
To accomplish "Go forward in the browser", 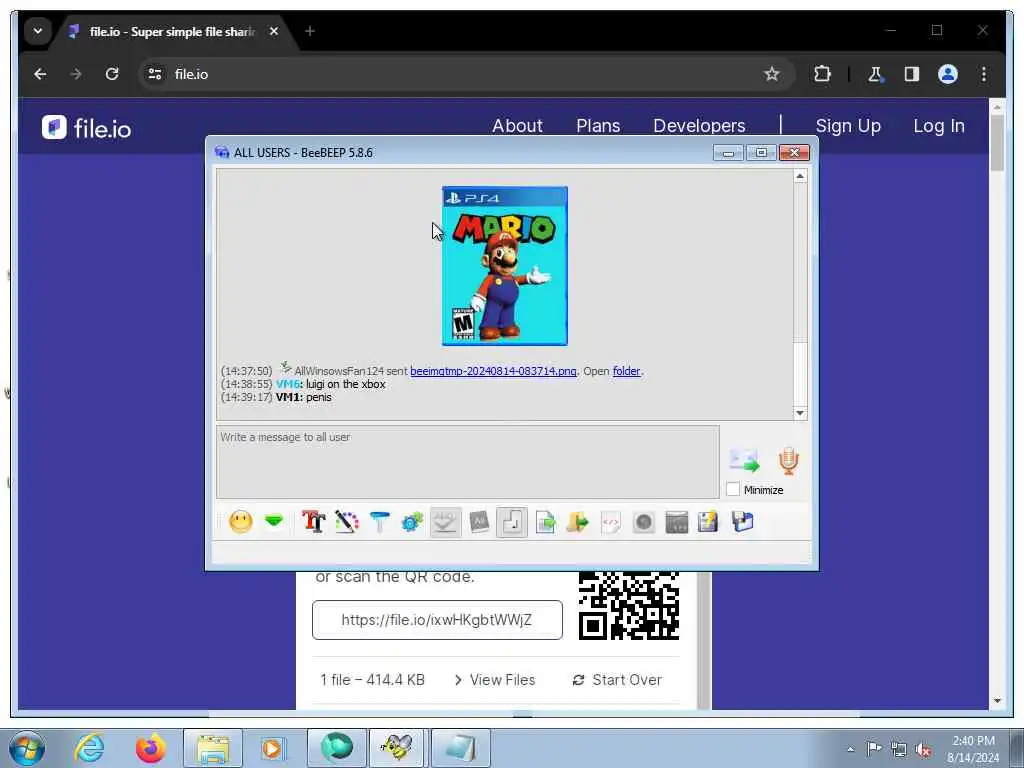I will [x=76, y=74].
